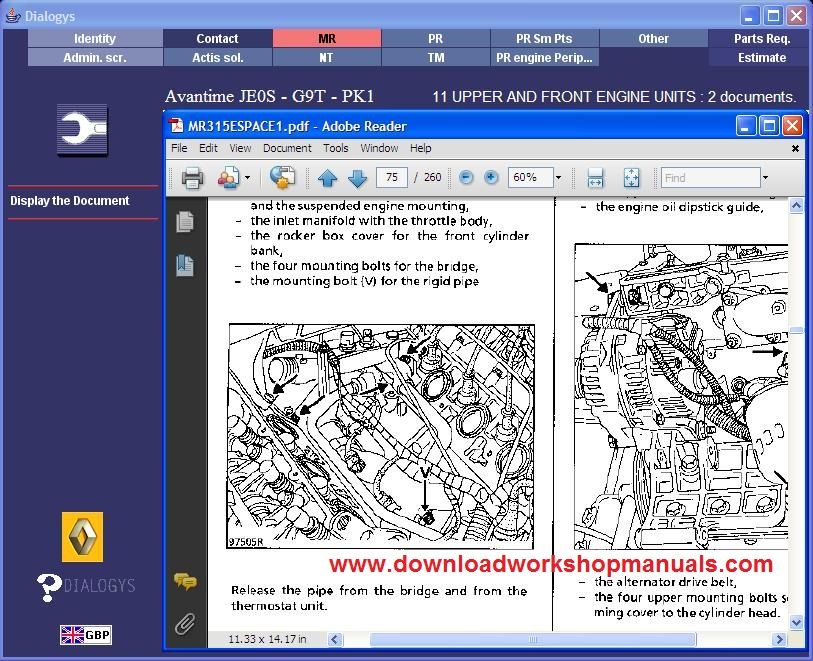
Task: Open the Tools menu
Action: point(335,148)
